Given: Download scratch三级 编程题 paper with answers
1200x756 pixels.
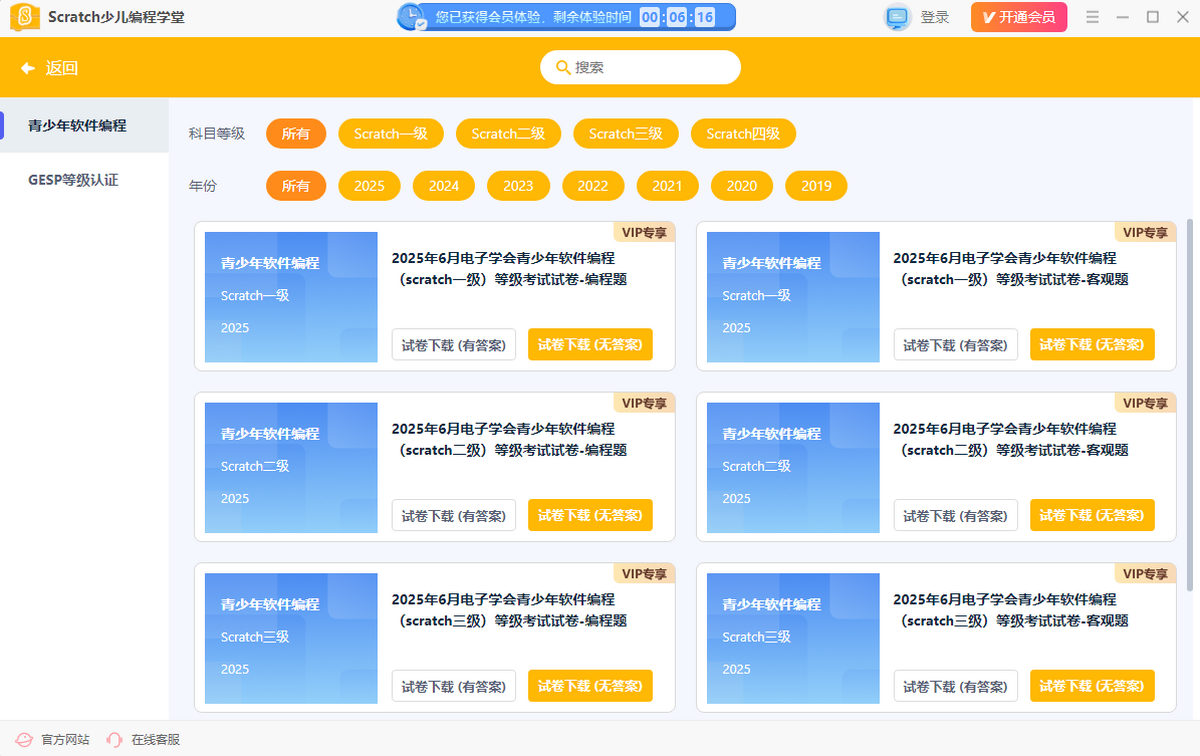Looking at the screenshot, I should pos(454,686).
